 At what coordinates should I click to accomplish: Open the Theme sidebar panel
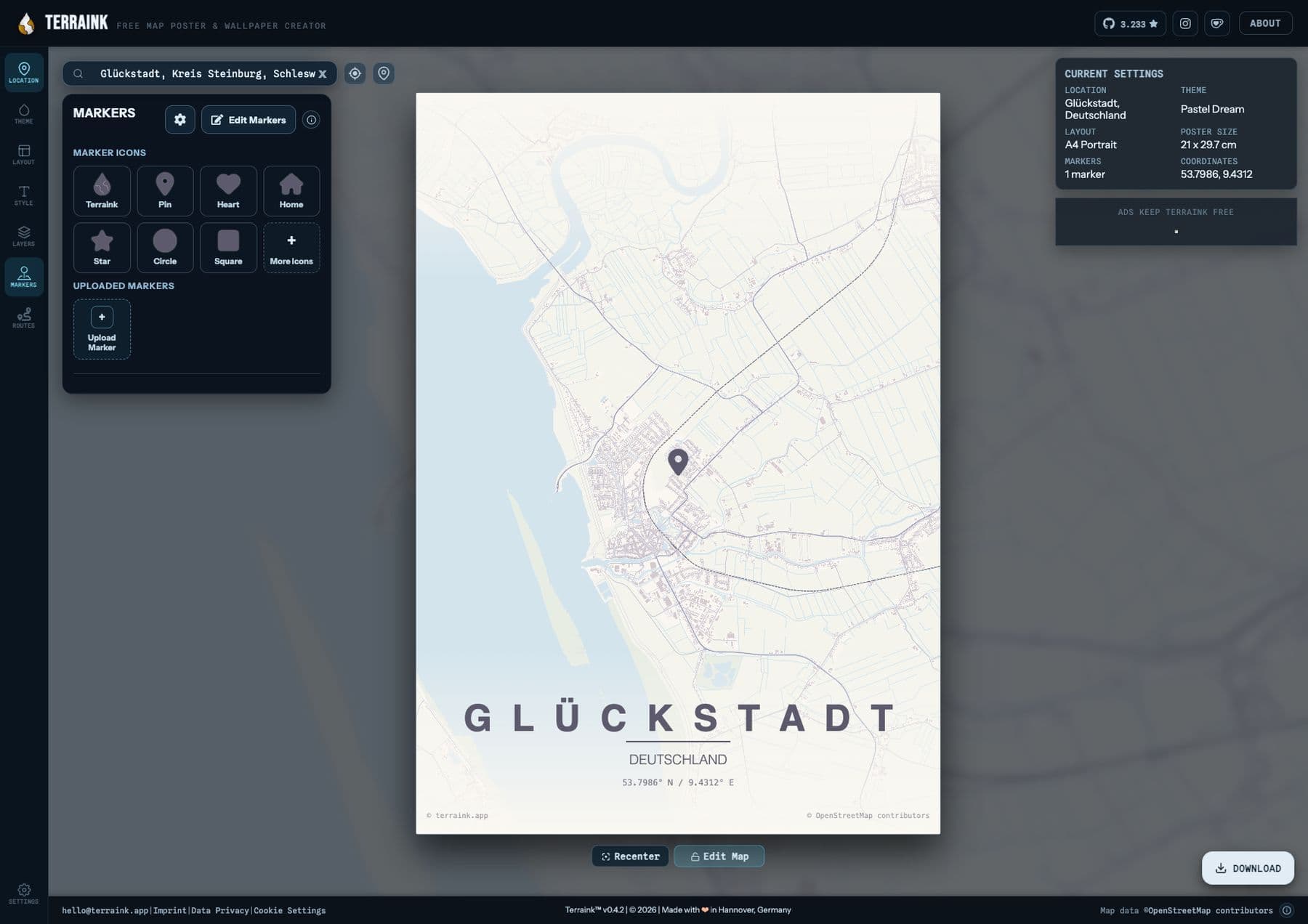pyautogui.click(x=24, y=113)
